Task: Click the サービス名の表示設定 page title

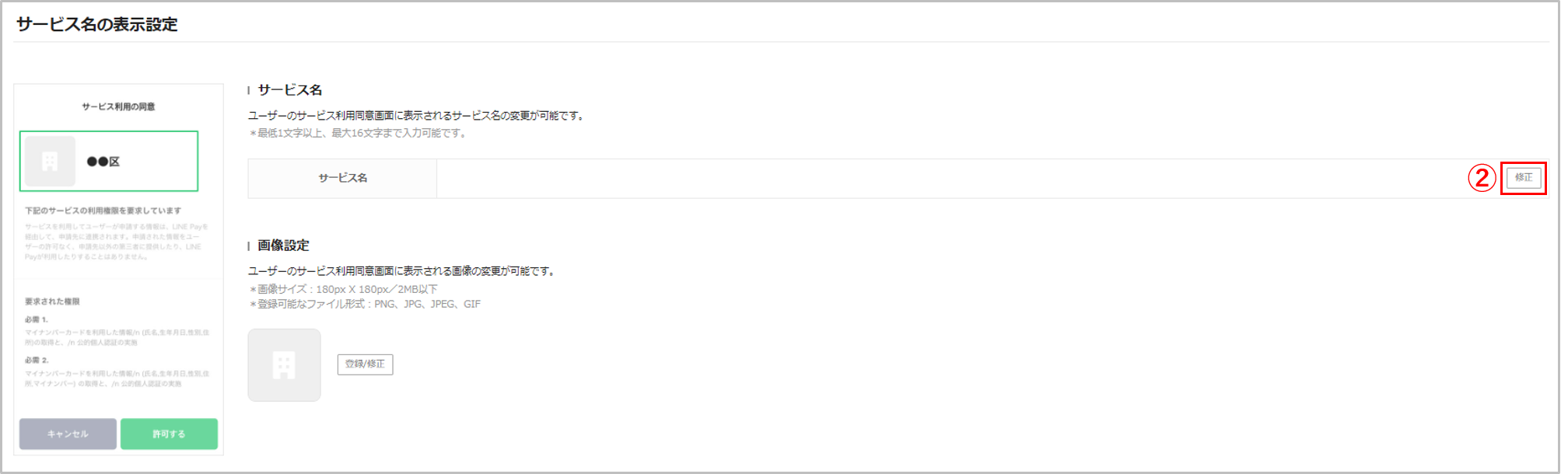Action: [97, 25]
